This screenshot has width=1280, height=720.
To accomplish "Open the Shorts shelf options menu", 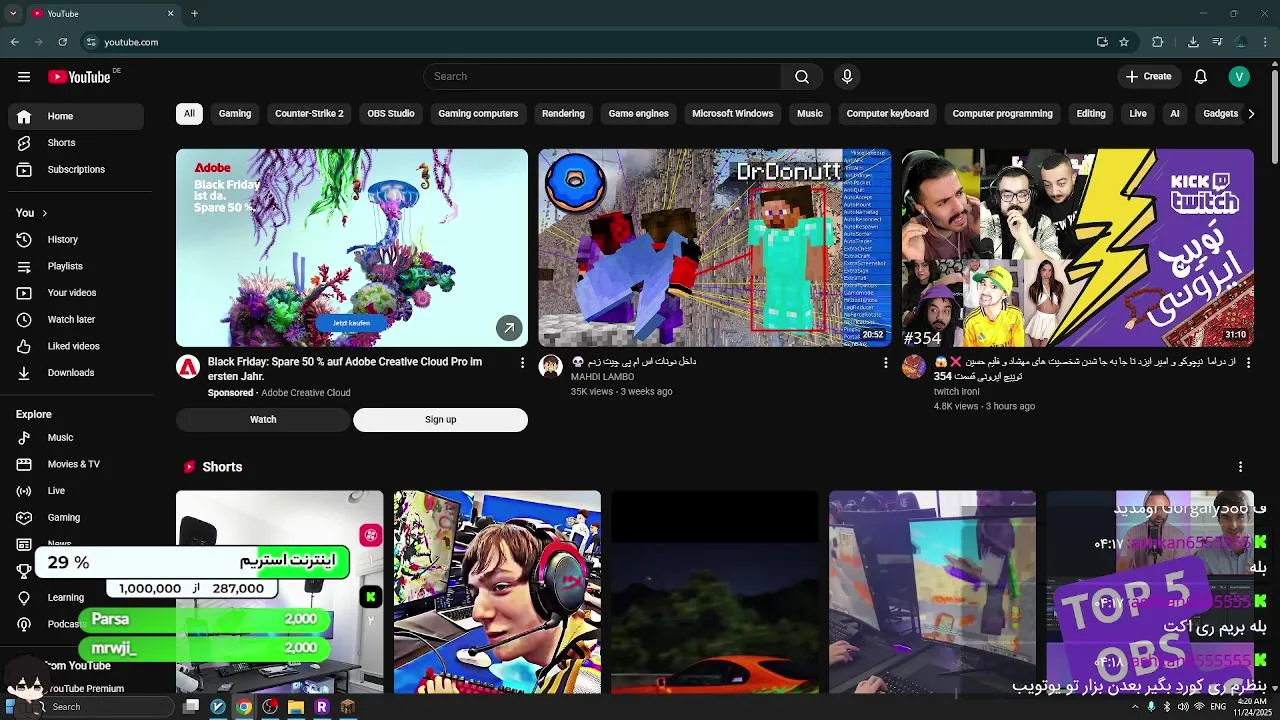I will [1240, 467].
